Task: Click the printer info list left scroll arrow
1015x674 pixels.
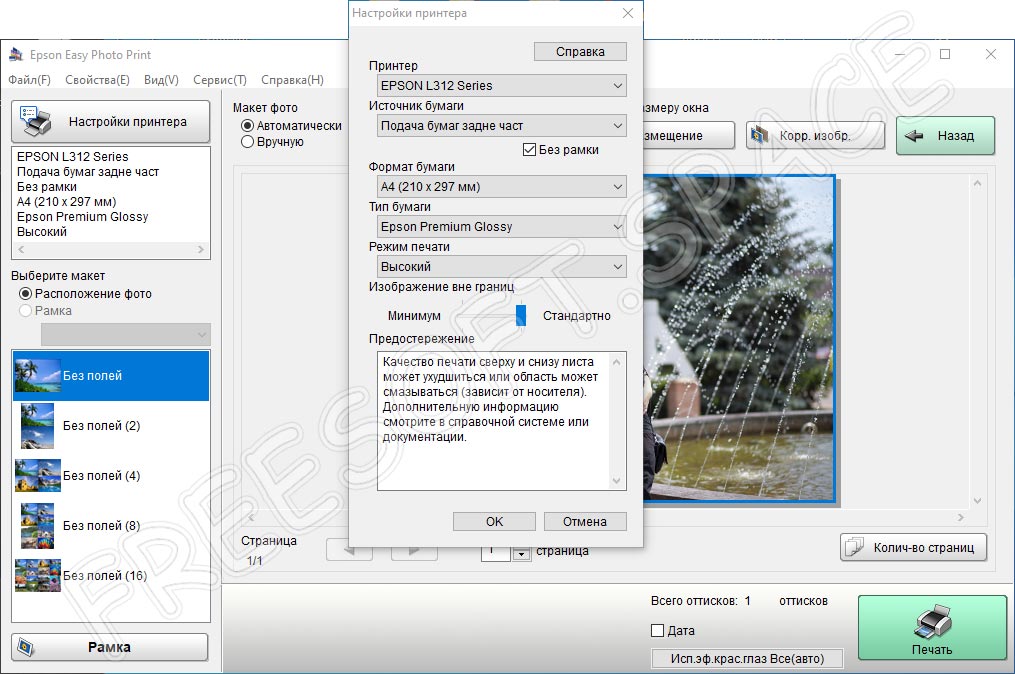Action: [x=21, y=249]
